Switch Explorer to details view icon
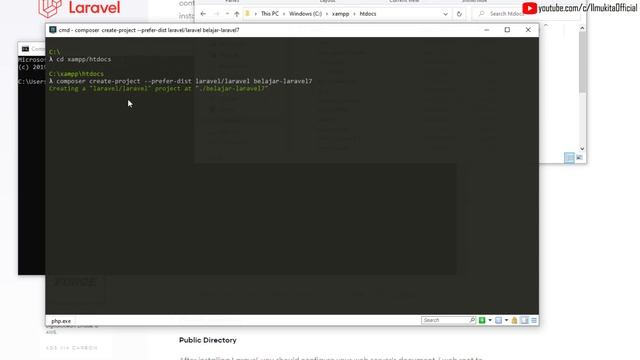This screenshot has width=640, height=360. coord(569,158)
